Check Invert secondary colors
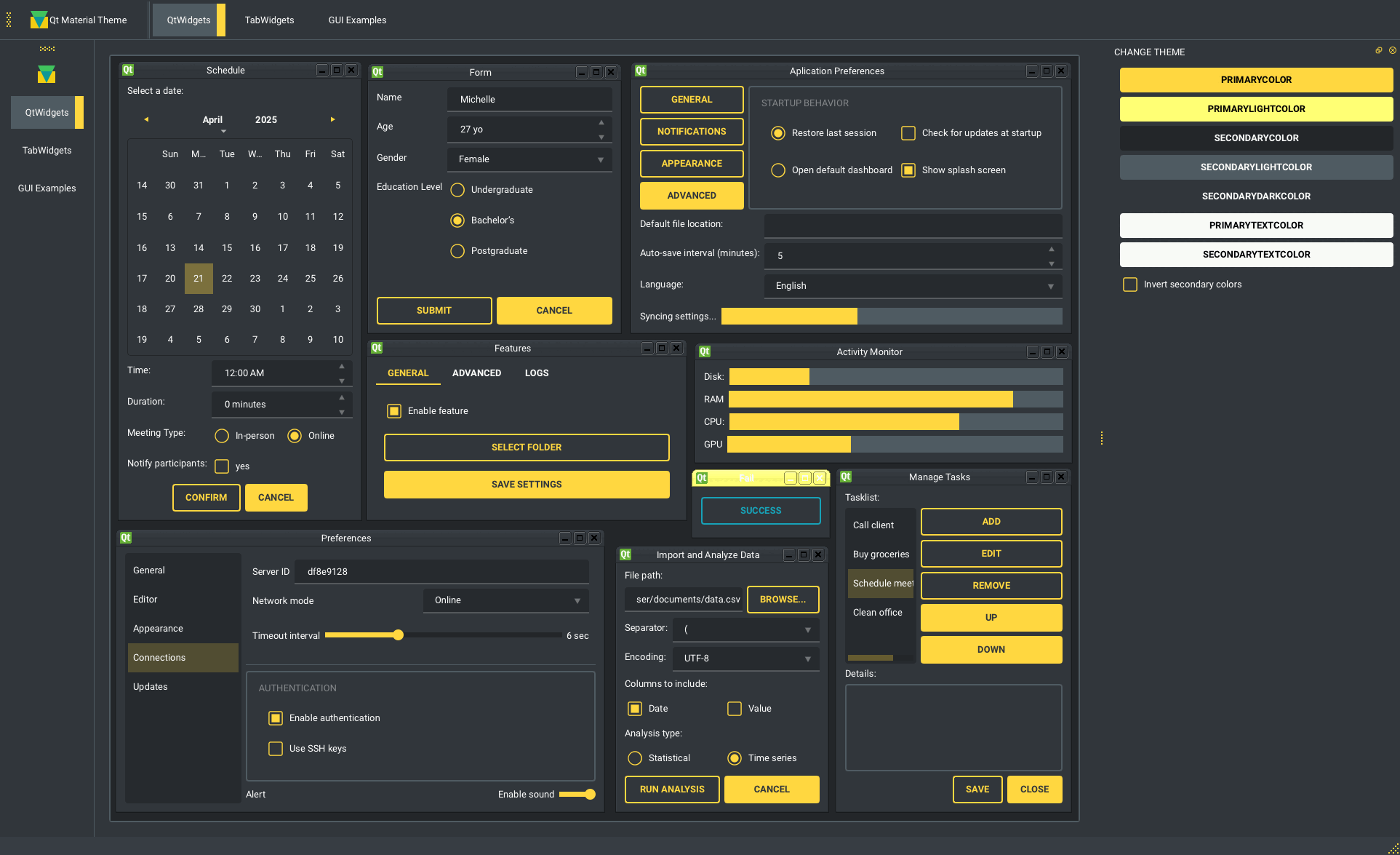The height and width of the screenshot is (855, 1400). click(1129, 285)
